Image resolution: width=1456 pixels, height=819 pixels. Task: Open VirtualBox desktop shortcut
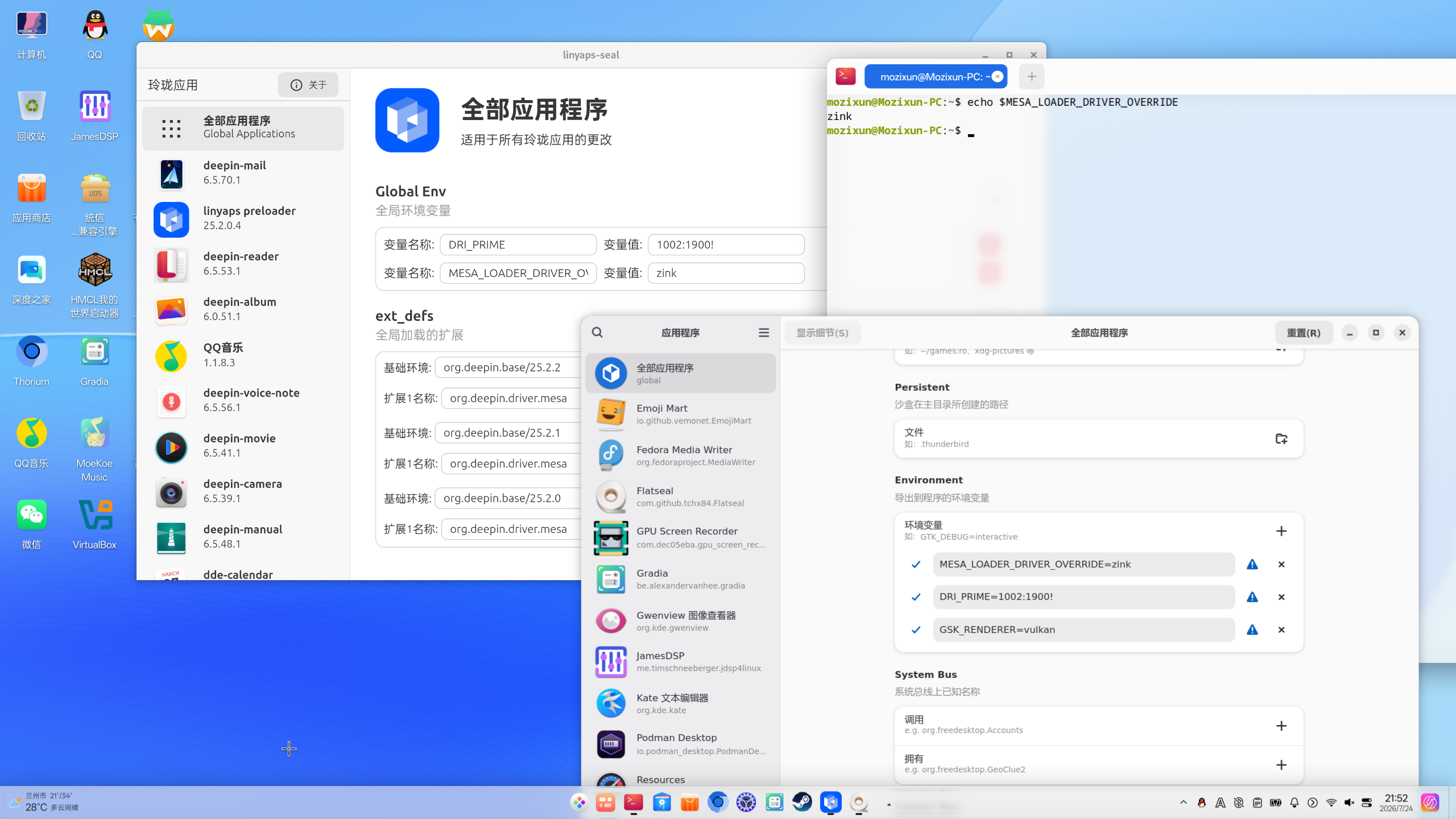94,524
